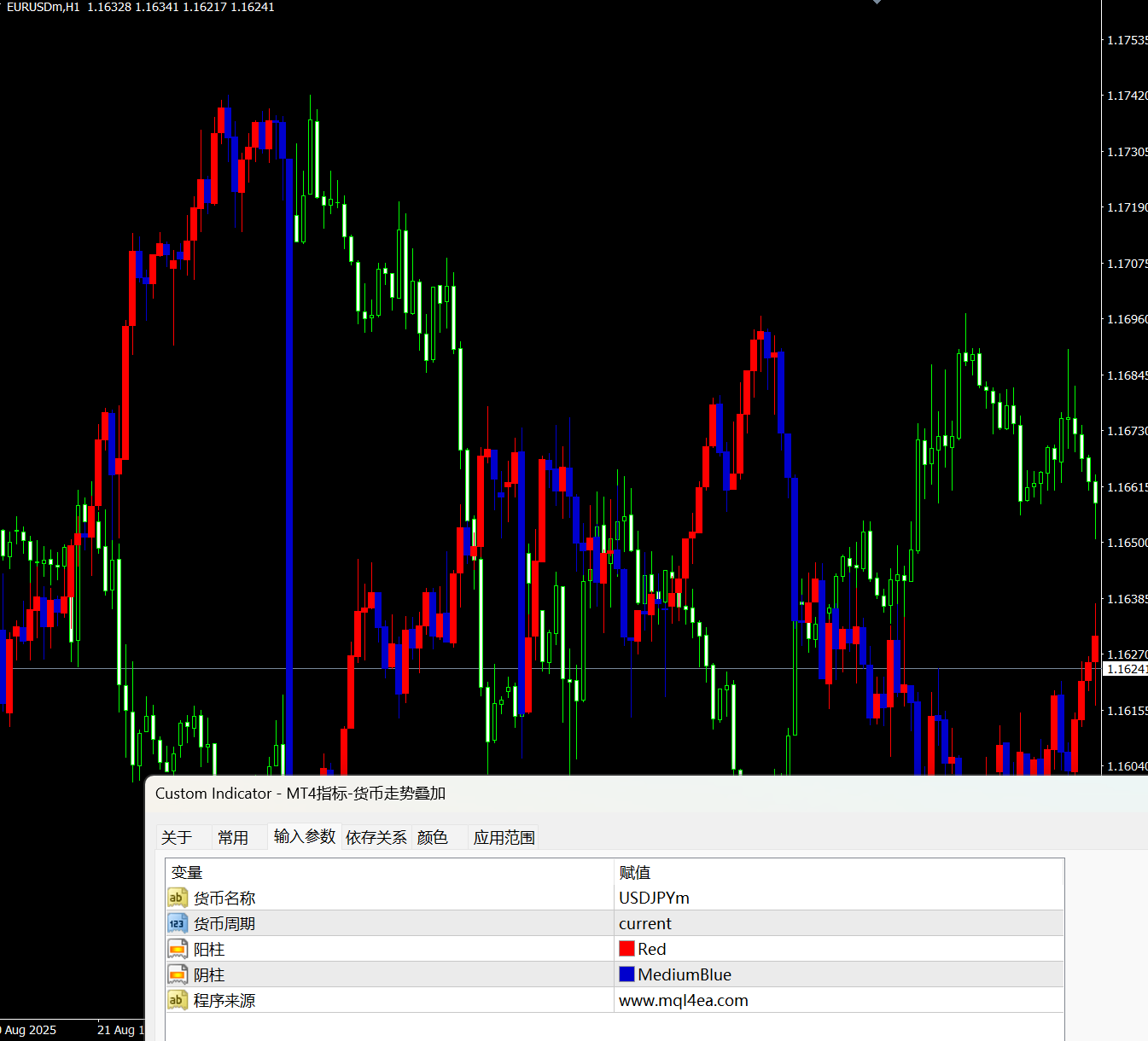
Task: Click the 1.16241 current price label
Action: (x=1126, y=669)
